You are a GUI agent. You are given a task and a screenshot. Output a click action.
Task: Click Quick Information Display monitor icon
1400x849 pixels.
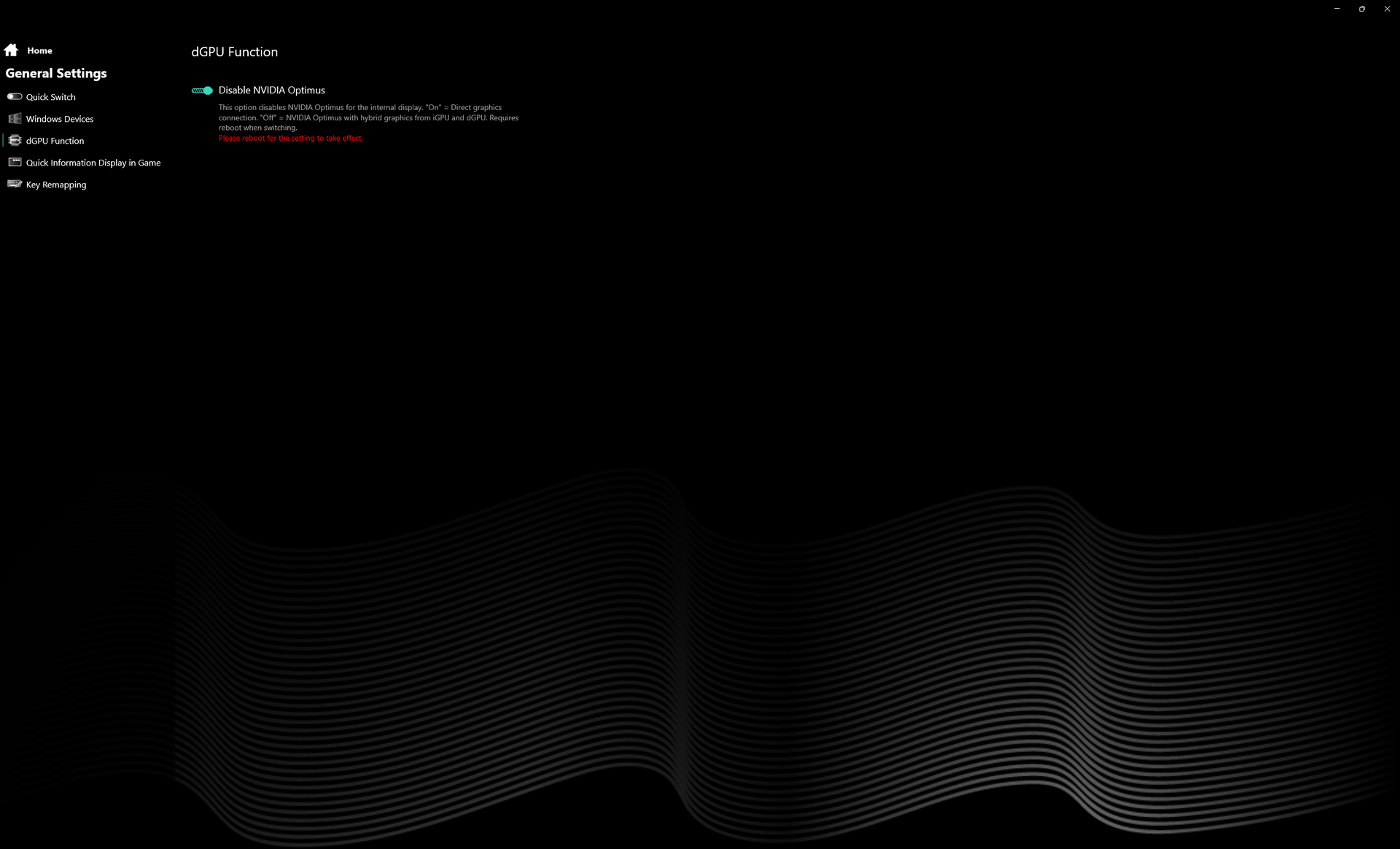[15, 162]
